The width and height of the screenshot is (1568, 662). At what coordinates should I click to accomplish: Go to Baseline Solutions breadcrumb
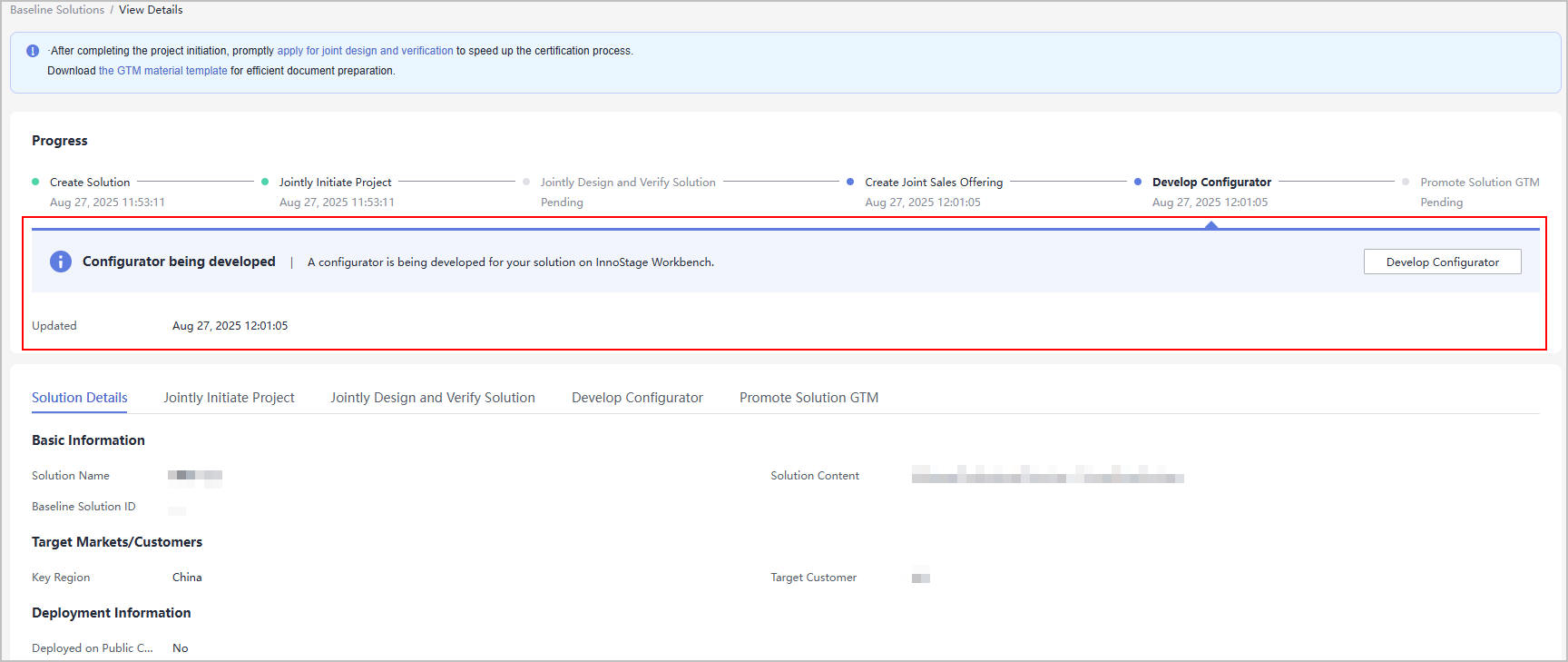(x=57, y=10)
